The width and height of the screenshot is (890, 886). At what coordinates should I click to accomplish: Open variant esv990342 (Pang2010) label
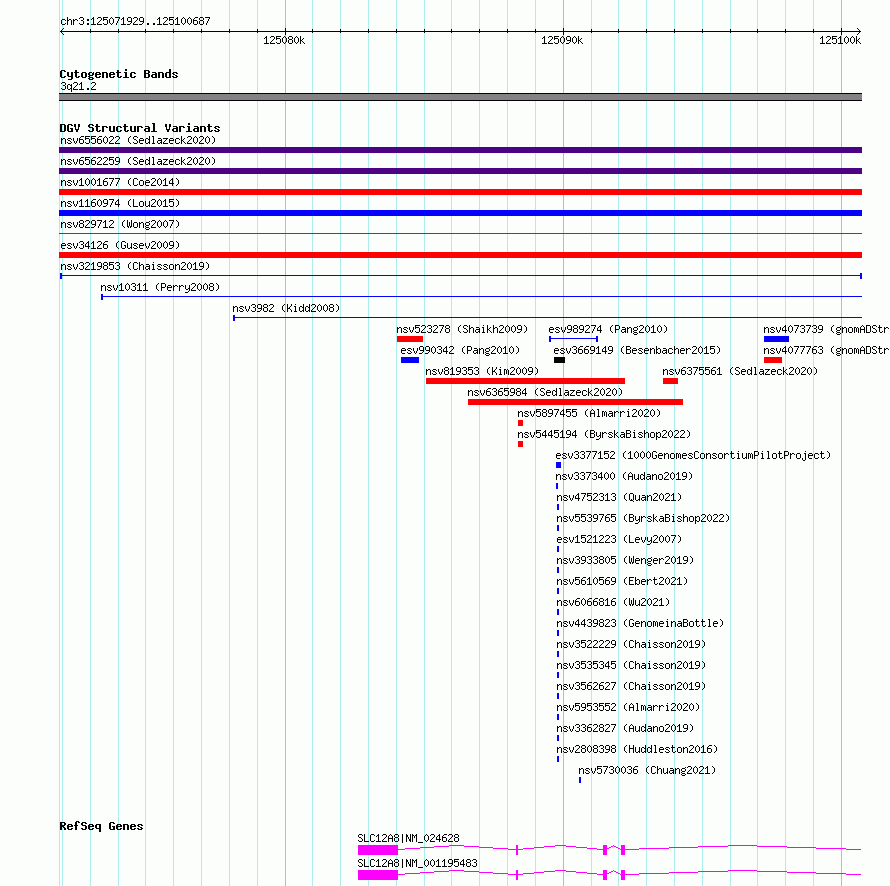coord(460,350)
